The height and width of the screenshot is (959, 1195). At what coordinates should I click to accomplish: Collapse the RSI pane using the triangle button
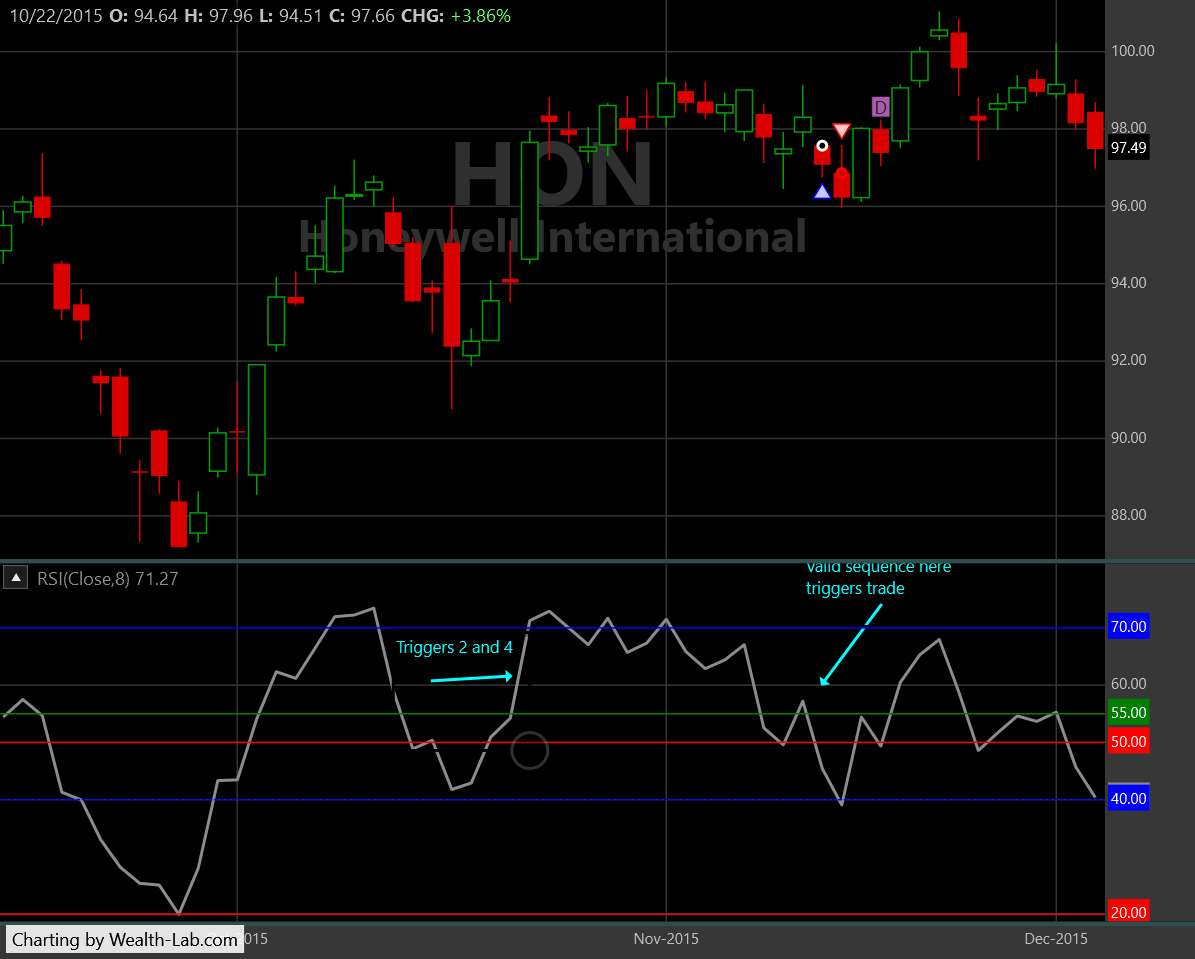[x=15, y=578]
